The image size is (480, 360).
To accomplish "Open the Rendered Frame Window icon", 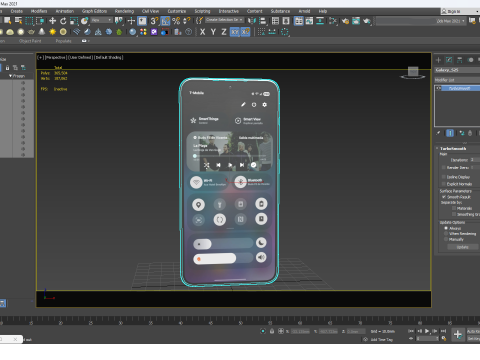I will point(356,21).
